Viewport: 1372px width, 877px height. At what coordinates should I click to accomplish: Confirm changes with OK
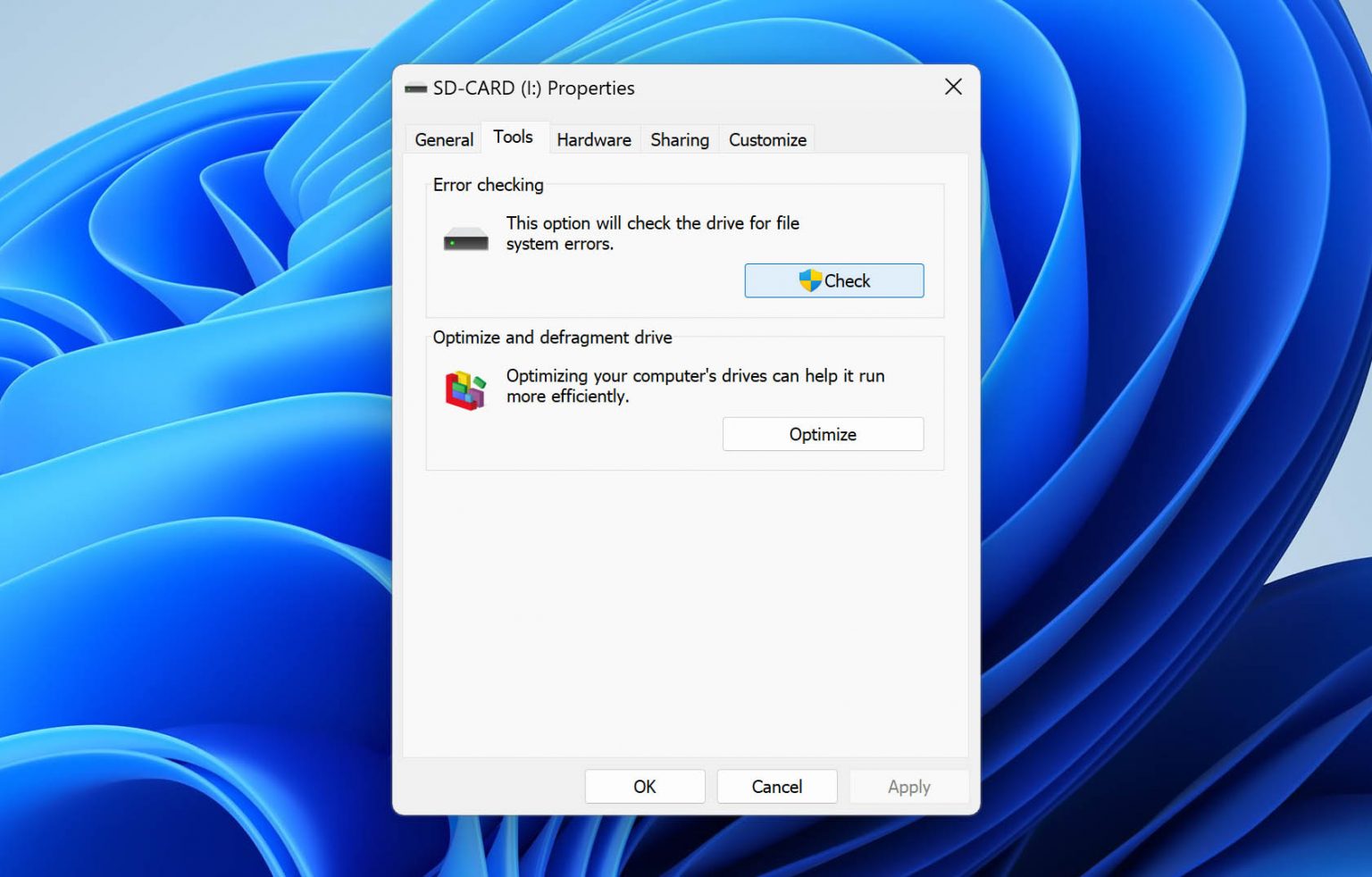tap(644, 787)
